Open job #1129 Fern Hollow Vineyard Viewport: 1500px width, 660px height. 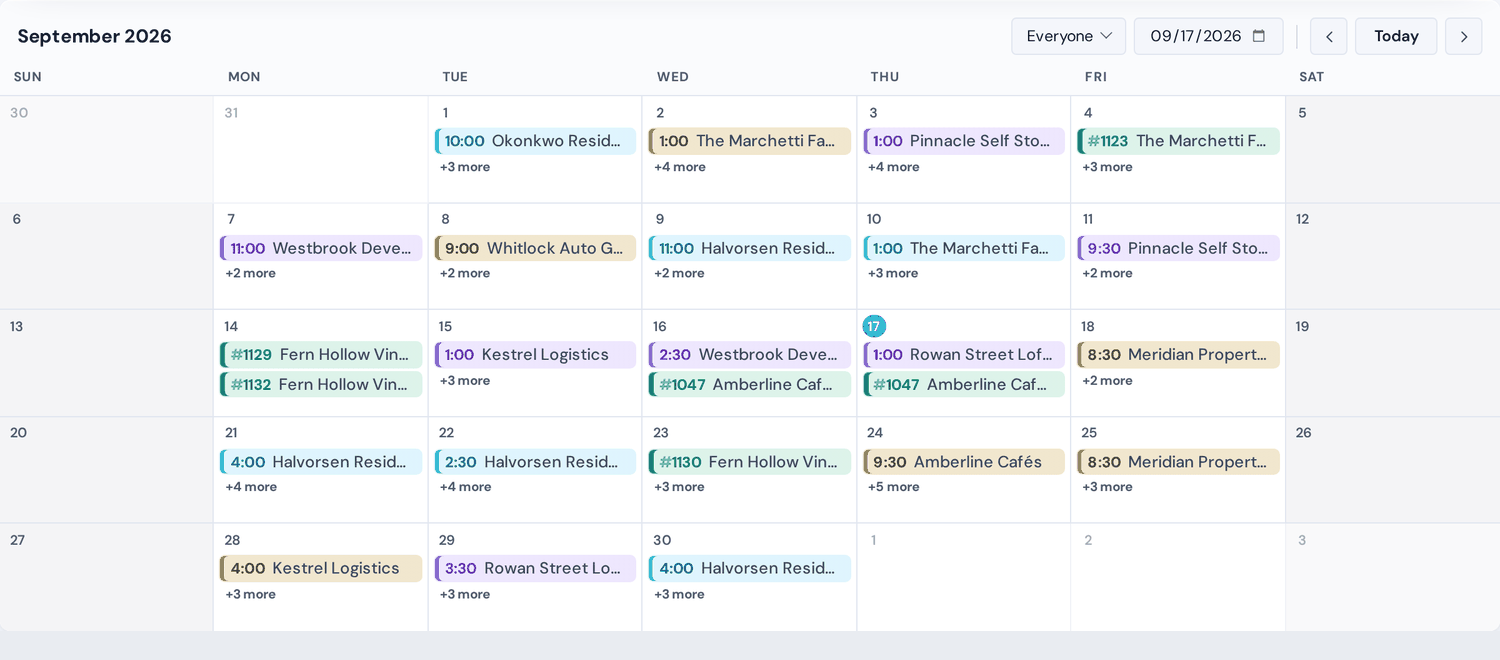coord(321,354)
